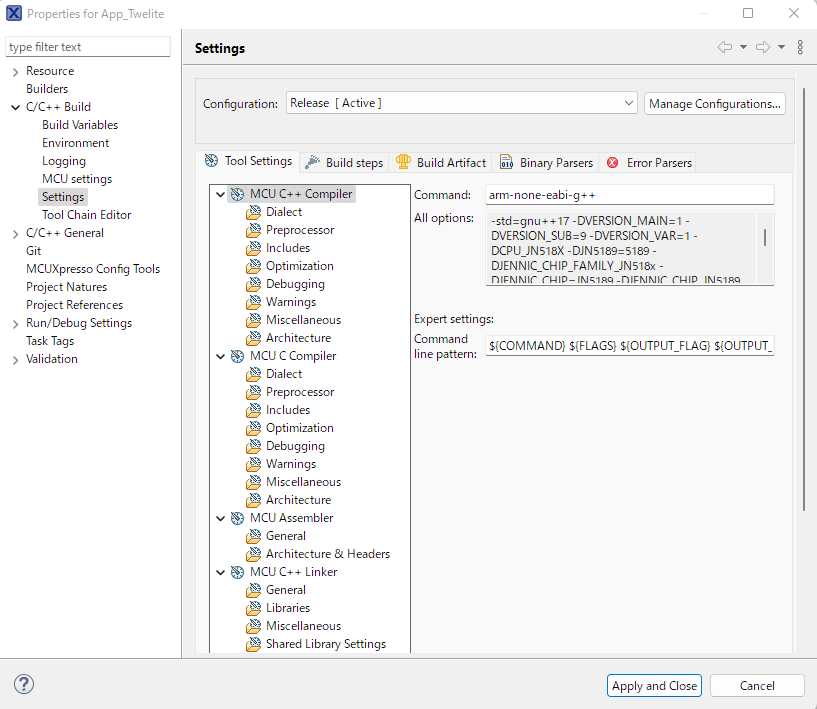Click the help question mark icon

click(x=24, y=685)
